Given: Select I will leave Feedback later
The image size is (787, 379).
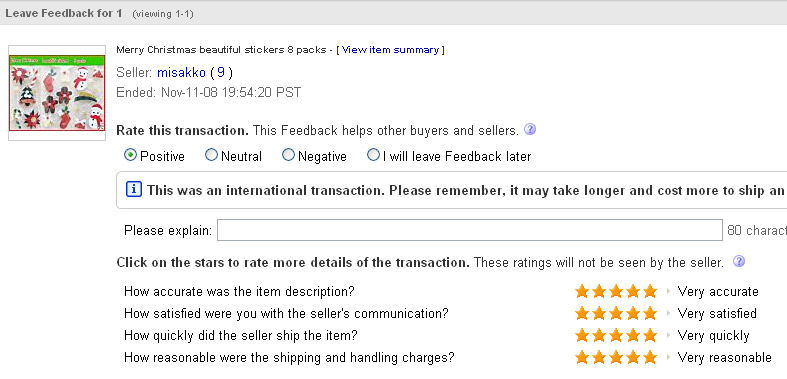Looking at the screenshot, I should 373,155.
